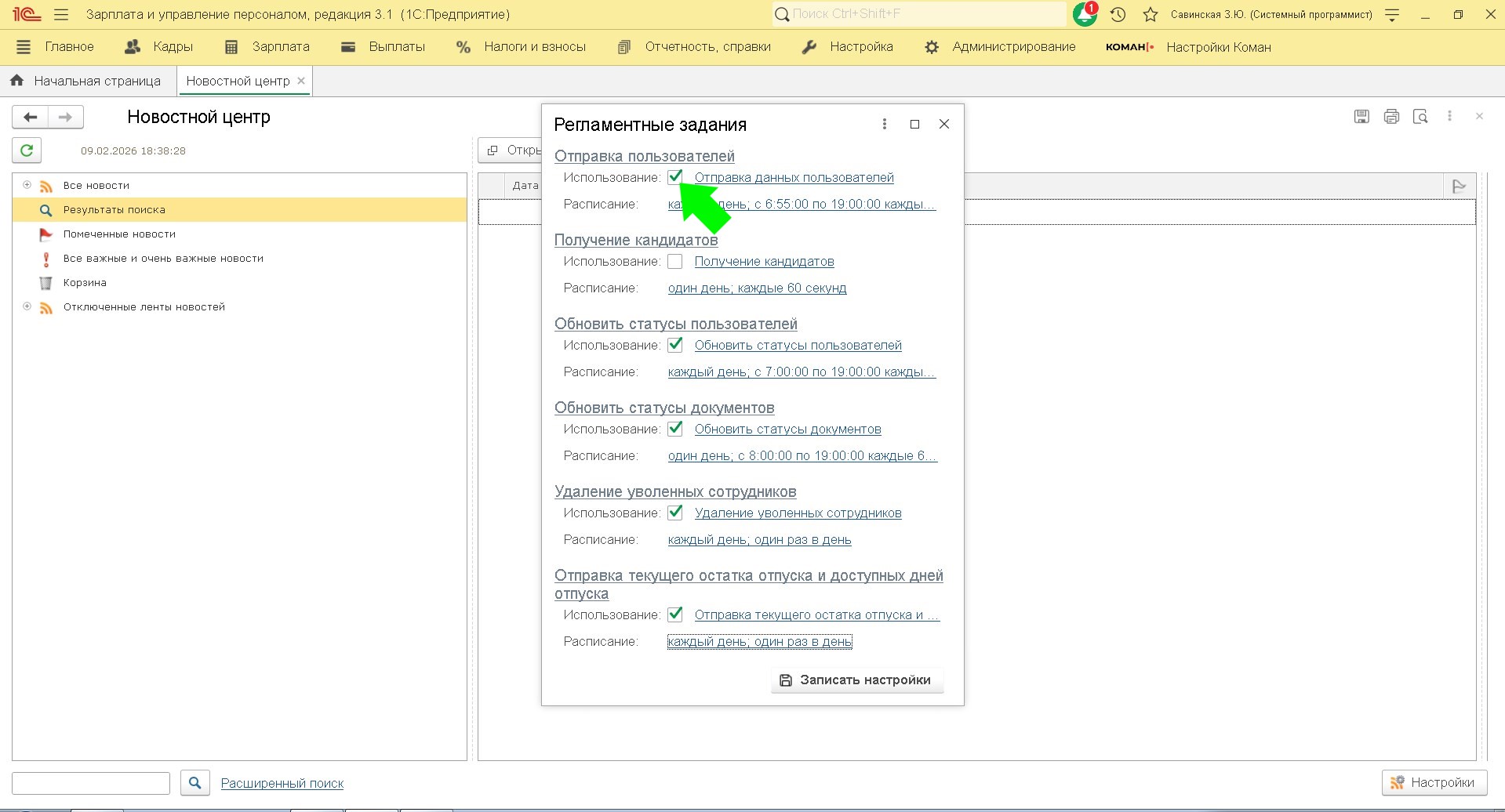Open the history clock icon
This screenshot has height=812, width=1505.
[x=1118, y=14]
